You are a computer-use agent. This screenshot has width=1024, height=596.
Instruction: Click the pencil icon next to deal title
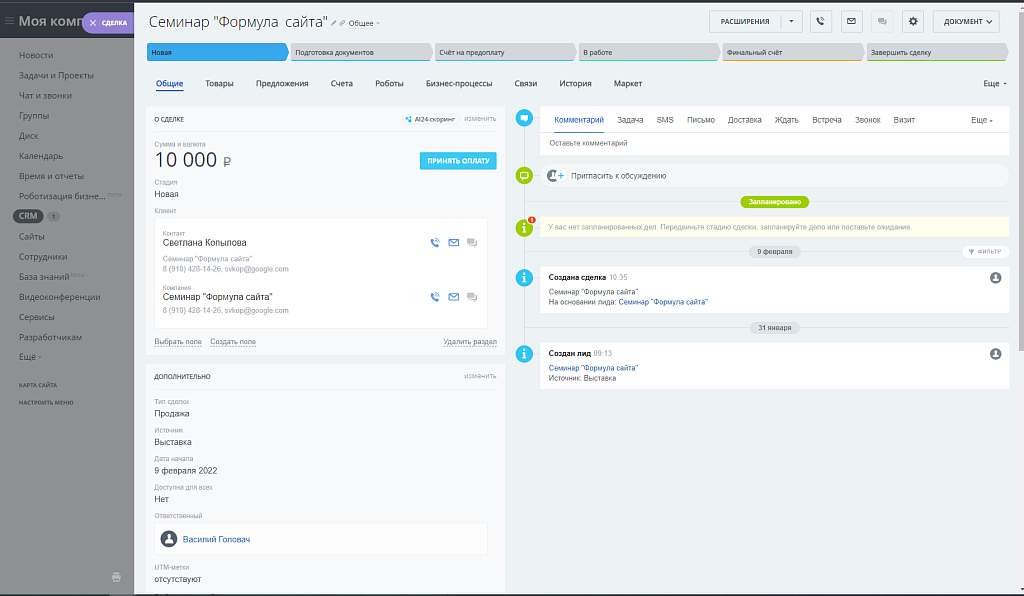[x=335, y=22]
